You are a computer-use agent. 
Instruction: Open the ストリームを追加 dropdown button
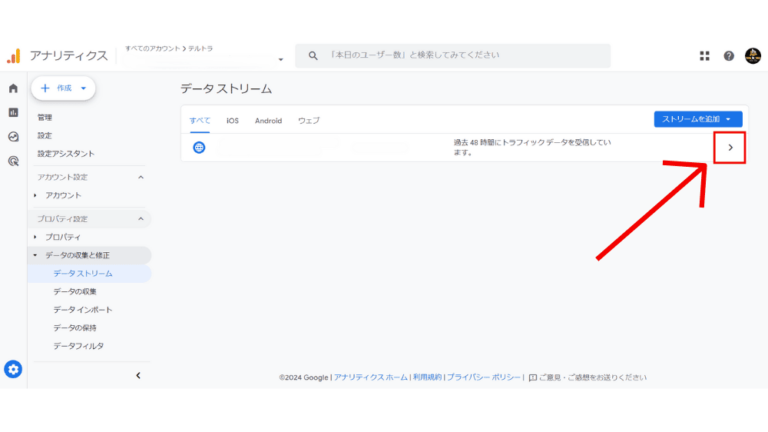pos(698,119)
